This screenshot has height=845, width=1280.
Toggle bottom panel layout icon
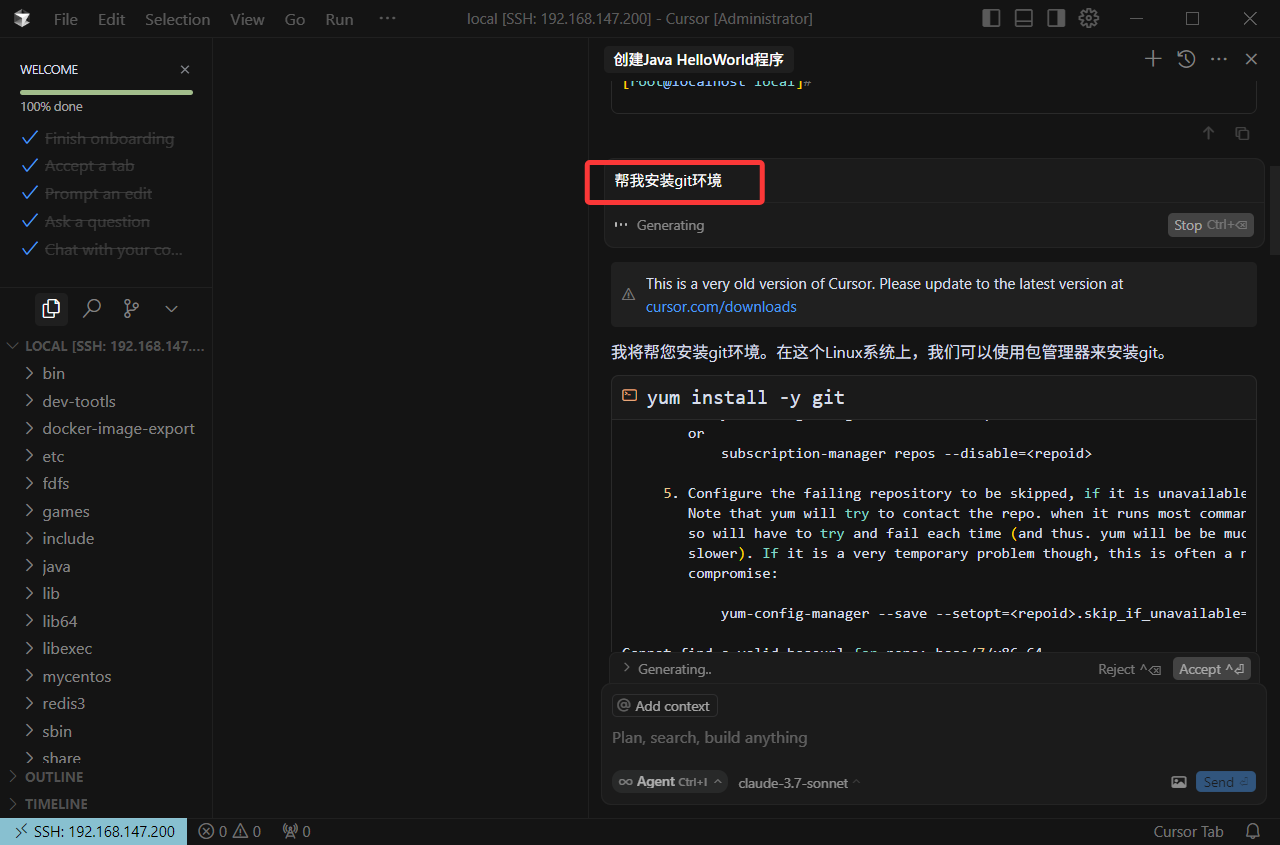click(x=1023, y=18)
